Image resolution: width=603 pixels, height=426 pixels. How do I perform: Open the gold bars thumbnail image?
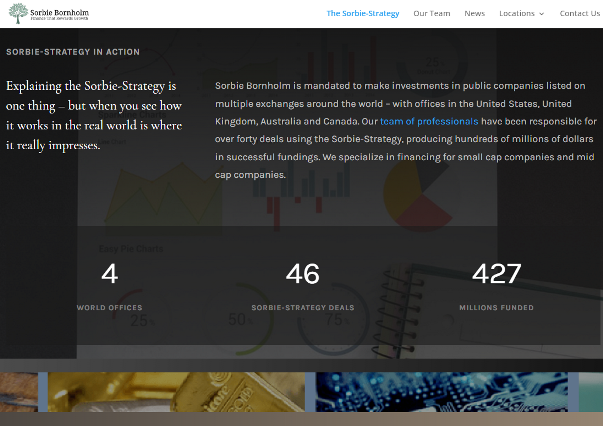pyautogui.click(x=176, y=392)
